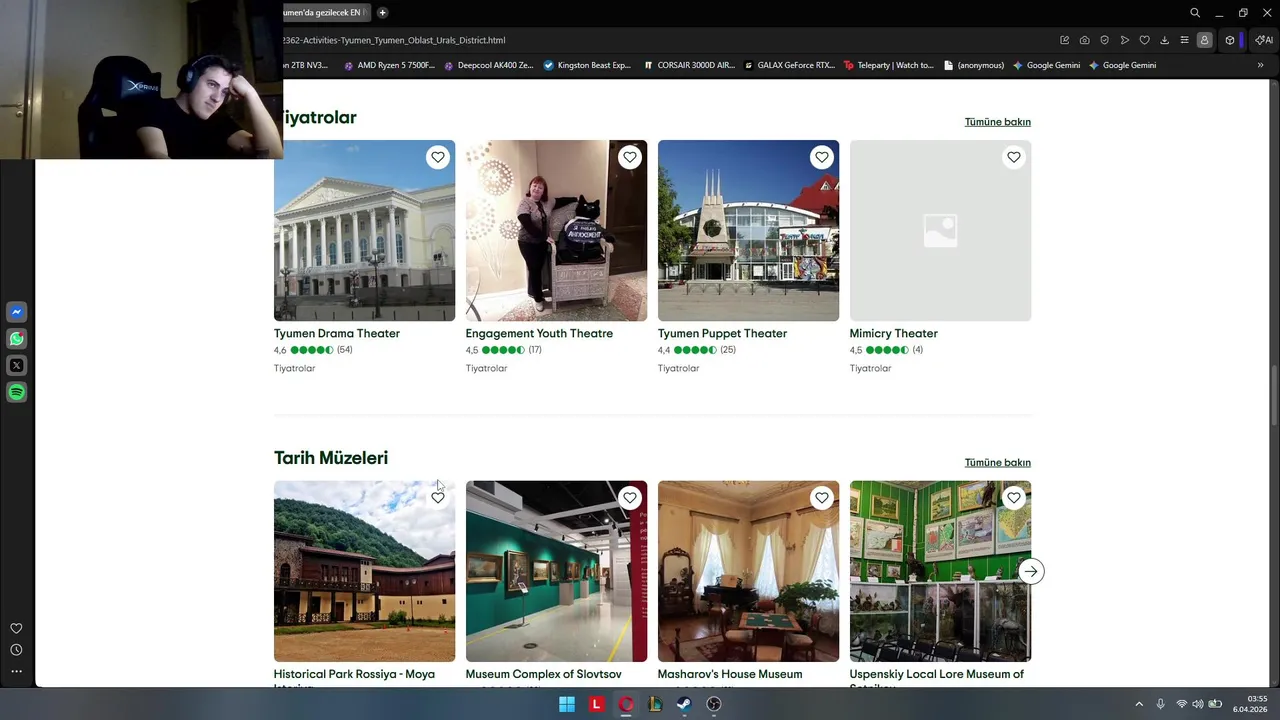1280x720 pixels.
Task: Click the edit-page pencil toolbar icon
Action: [x=1065, y=40]
